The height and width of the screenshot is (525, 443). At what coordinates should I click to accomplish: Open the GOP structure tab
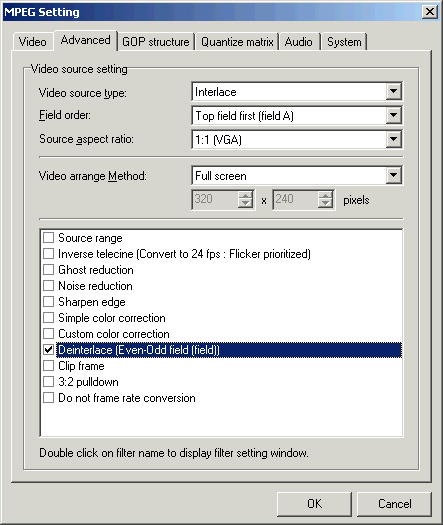click(156, 42)
